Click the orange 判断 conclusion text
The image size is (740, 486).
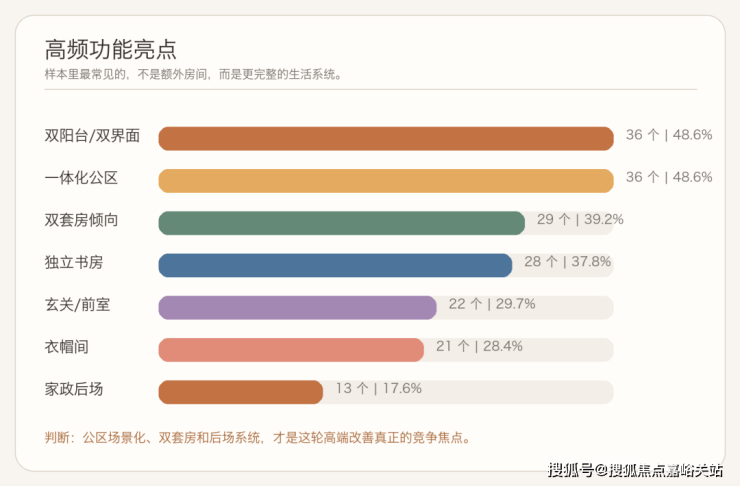[x=258, y=438]
